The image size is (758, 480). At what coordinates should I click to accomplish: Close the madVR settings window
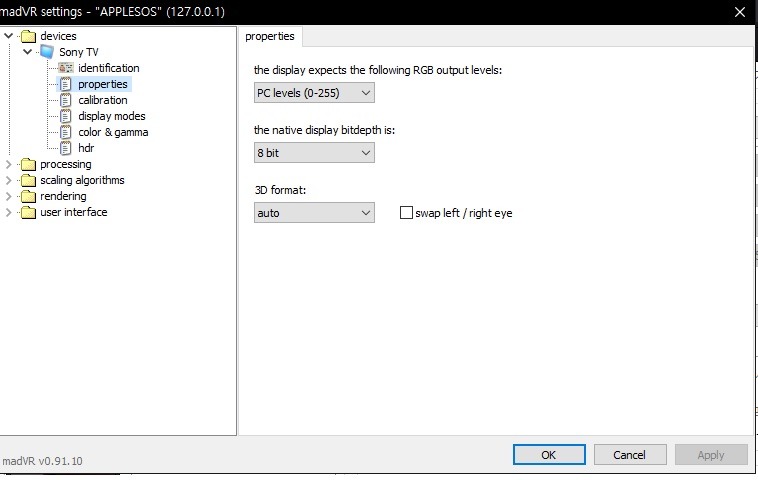click(x=739, y=12)
